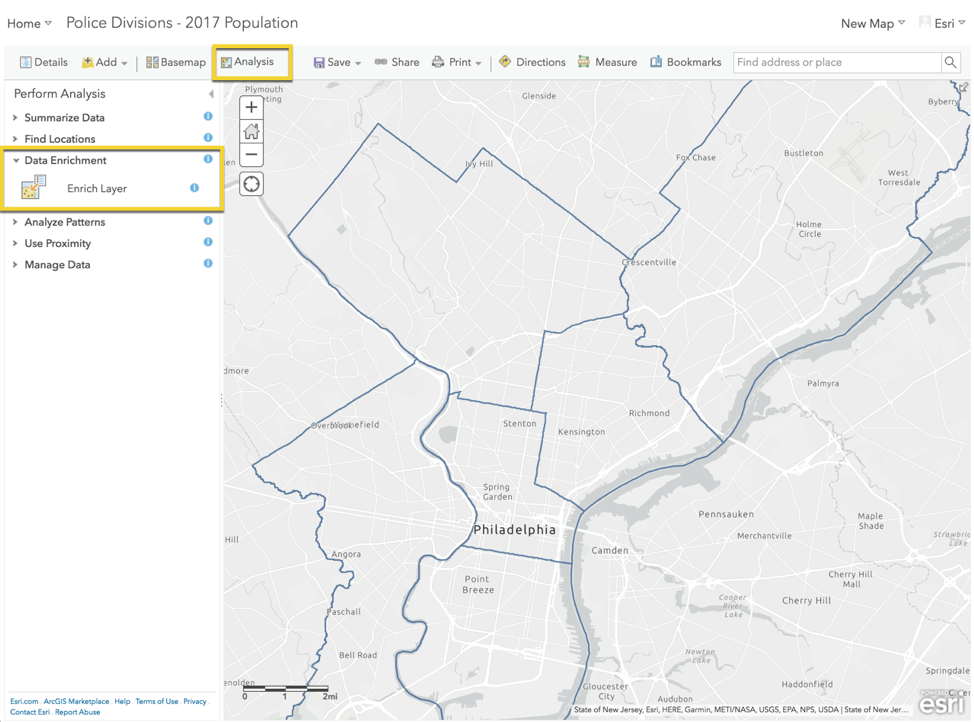Open Bookmarks
The width and height of the screenshot is (974, 722).
686,62
